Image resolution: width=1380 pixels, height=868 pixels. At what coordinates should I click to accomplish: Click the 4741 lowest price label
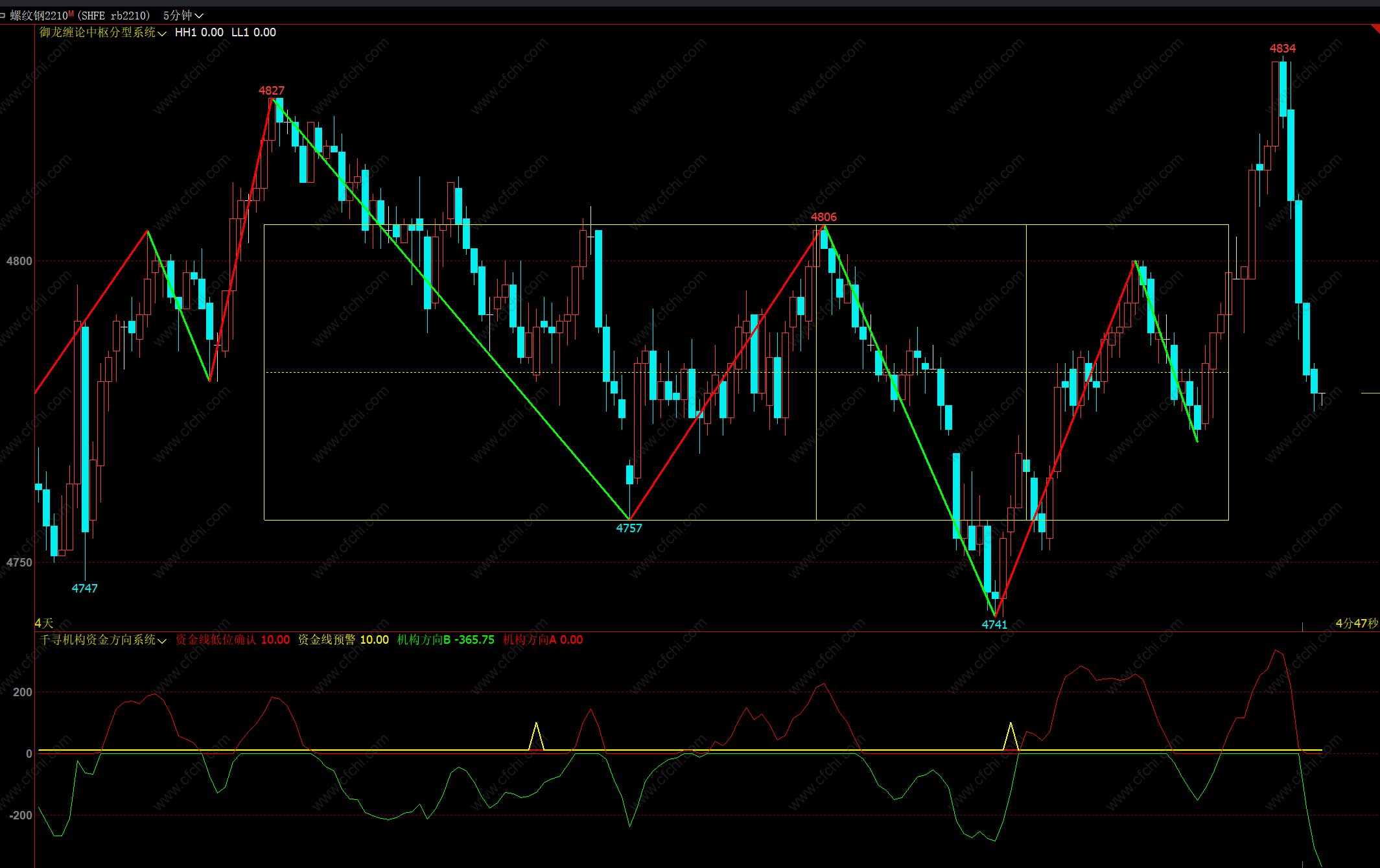coord(994,625)
